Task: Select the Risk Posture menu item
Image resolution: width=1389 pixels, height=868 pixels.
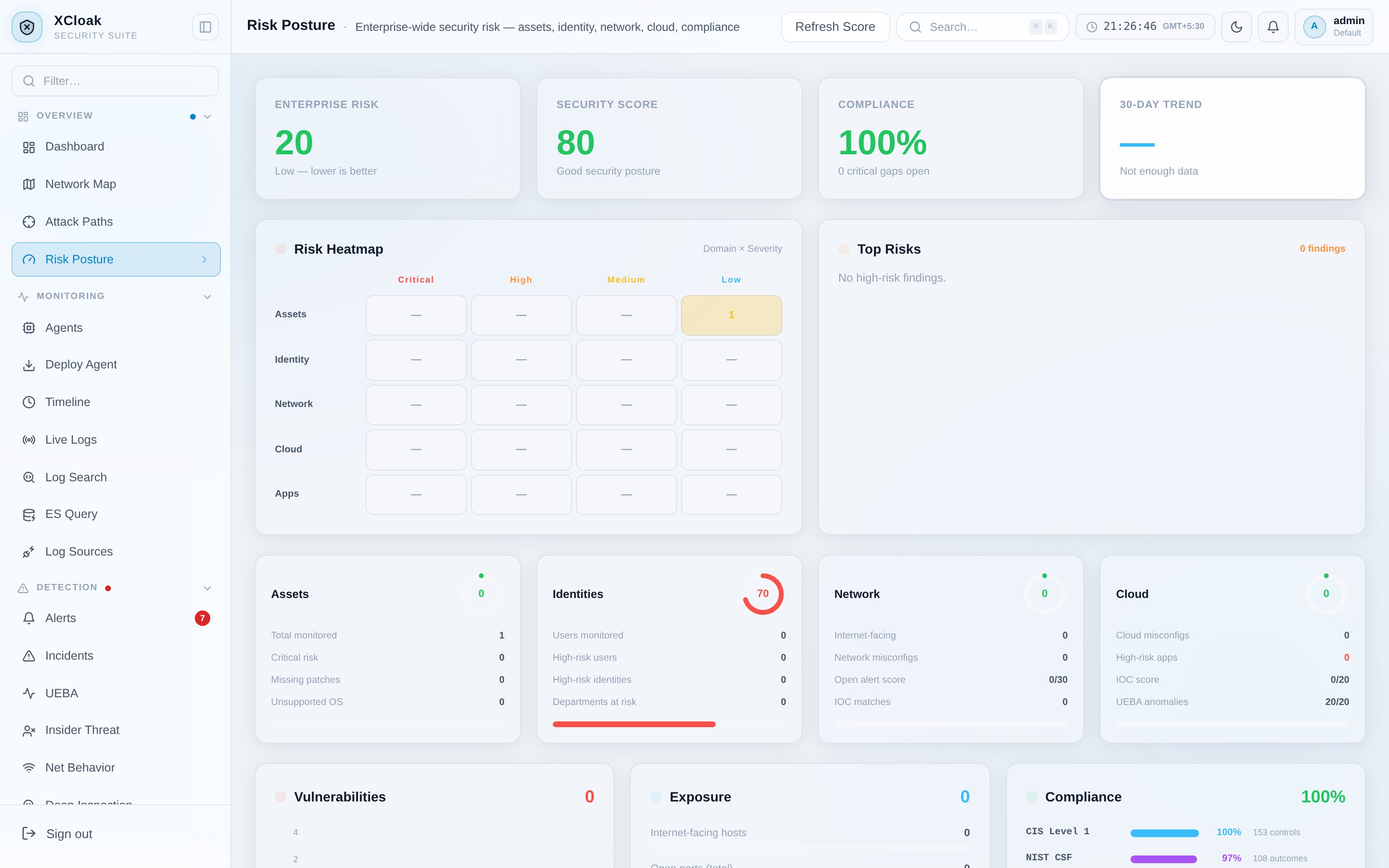Action: [116, 259]
